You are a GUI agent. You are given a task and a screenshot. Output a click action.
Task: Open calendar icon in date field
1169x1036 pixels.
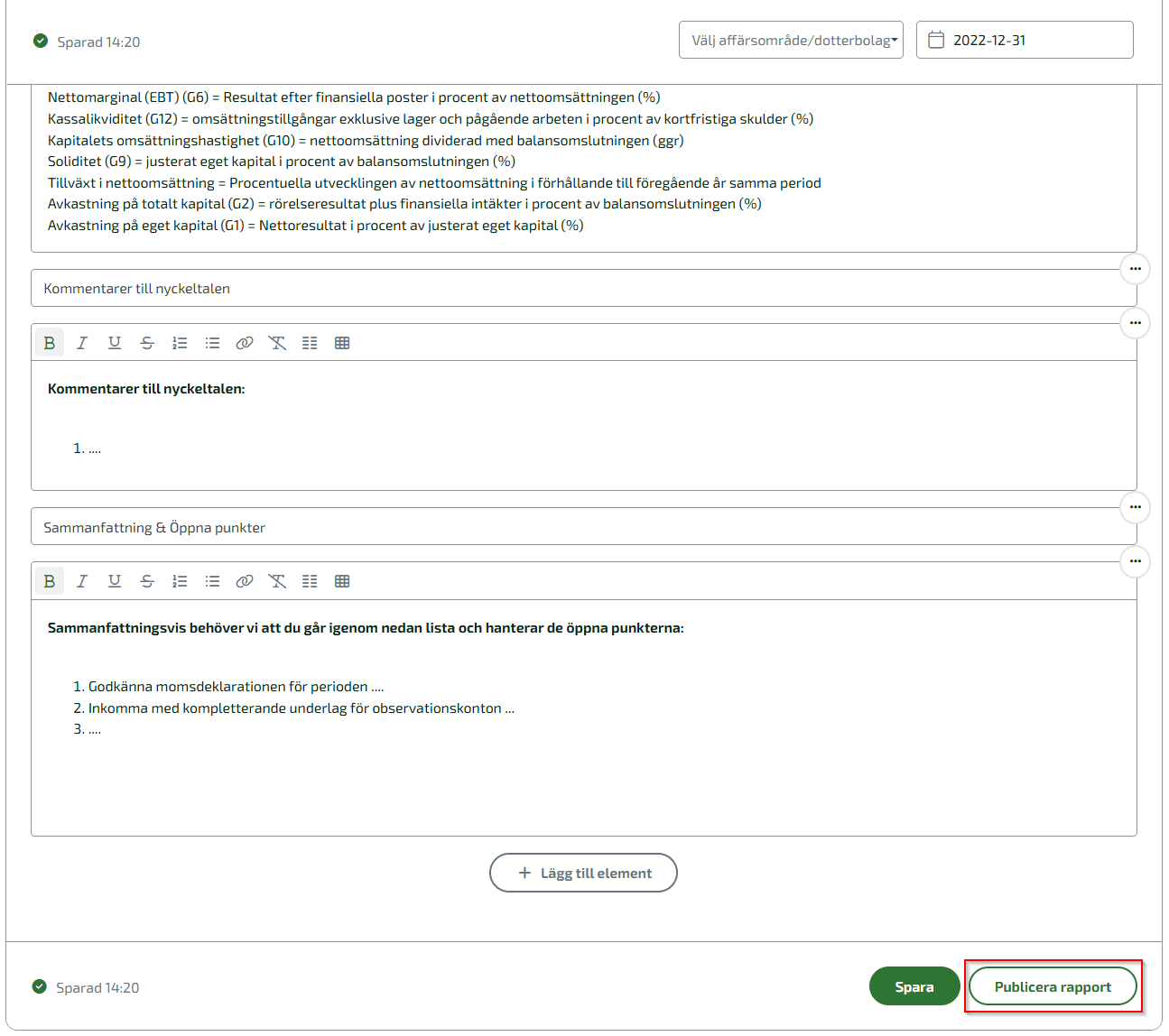click(x=936, y=40)
